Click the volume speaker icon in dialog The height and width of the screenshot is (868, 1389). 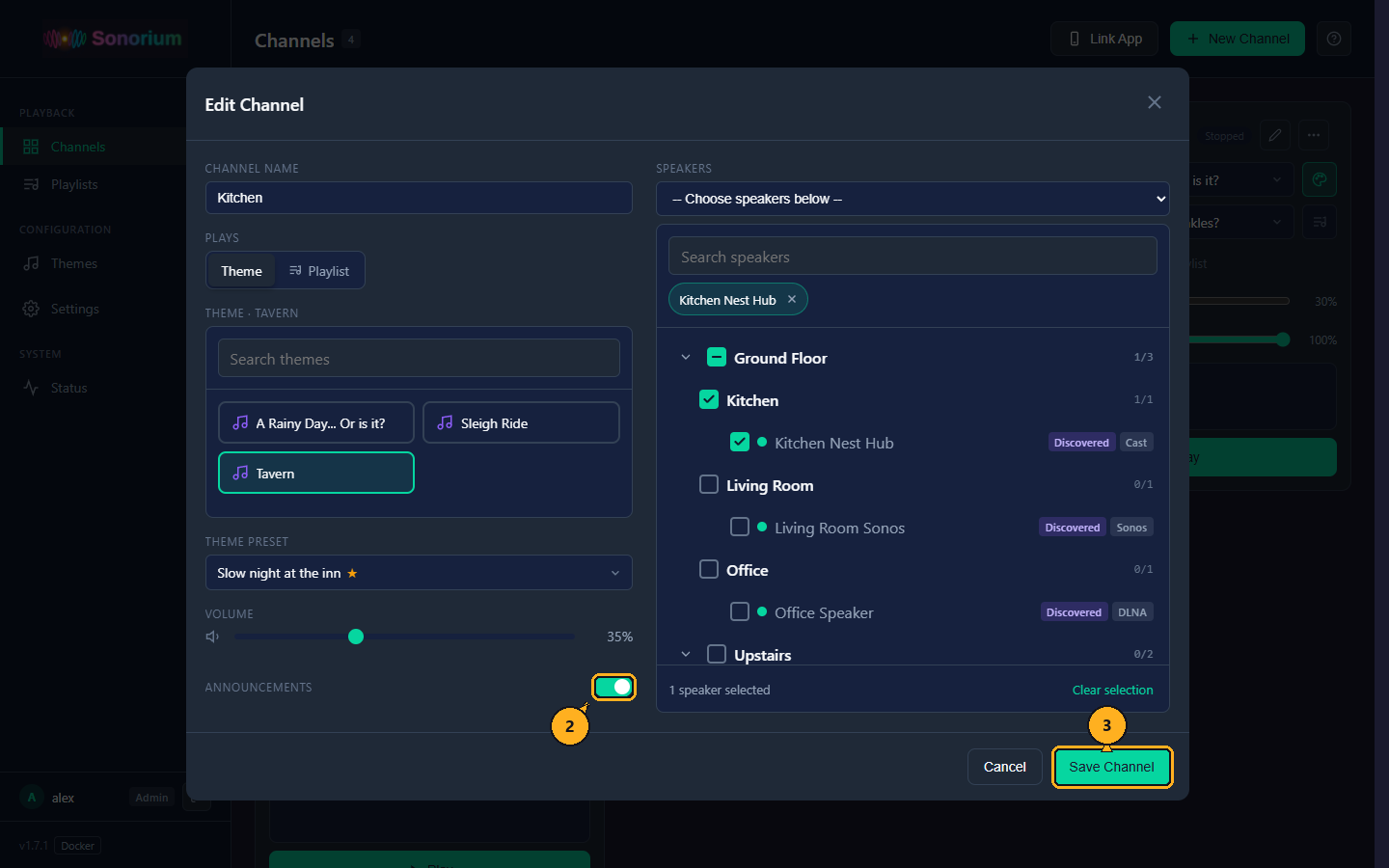[x=212, y=637]
